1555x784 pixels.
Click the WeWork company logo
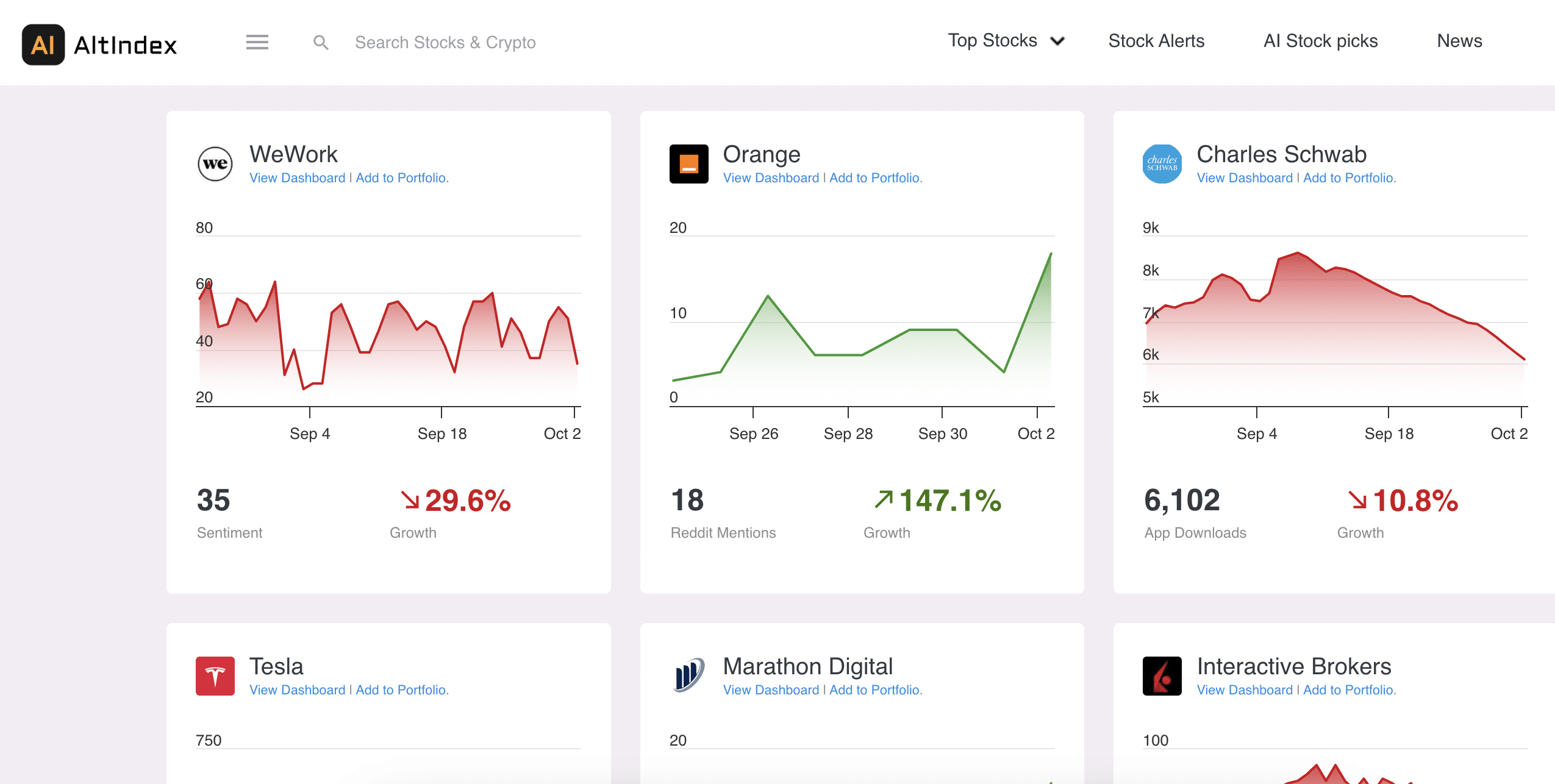click(215, 164)
